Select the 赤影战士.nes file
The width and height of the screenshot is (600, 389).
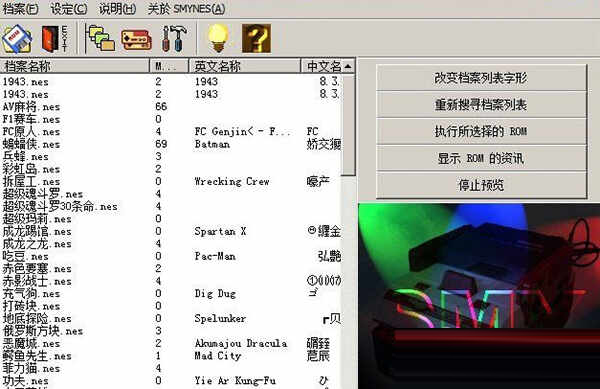37,281
